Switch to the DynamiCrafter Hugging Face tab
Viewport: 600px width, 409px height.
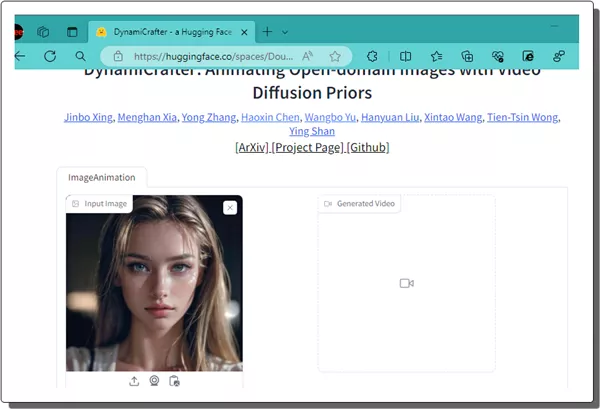172,32
